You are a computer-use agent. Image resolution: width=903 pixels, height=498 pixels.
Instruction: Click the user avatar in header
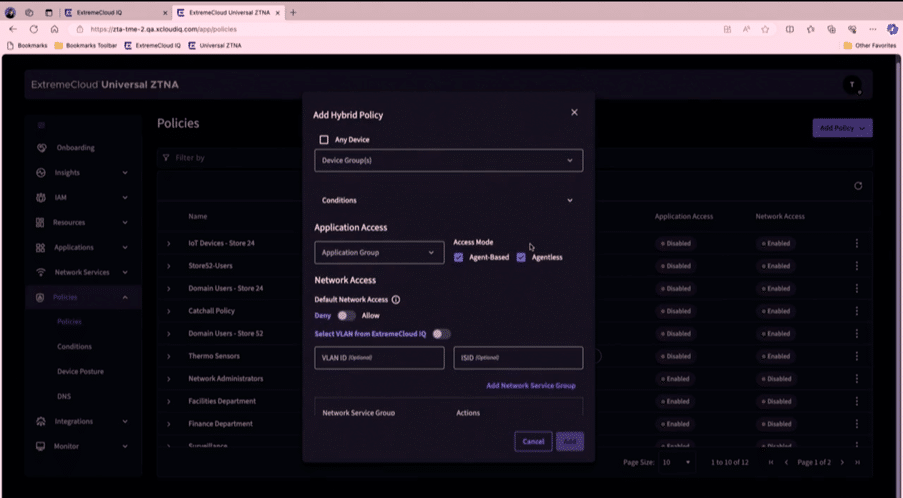(x=852, y=85)
